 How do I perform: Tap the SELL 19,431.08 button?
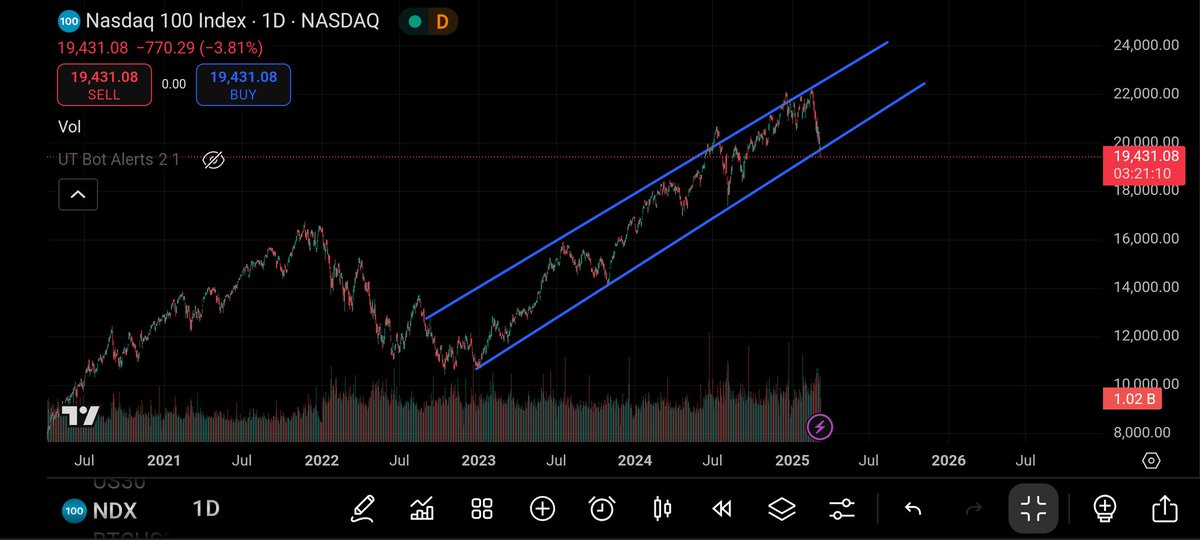tap(104, 85)
